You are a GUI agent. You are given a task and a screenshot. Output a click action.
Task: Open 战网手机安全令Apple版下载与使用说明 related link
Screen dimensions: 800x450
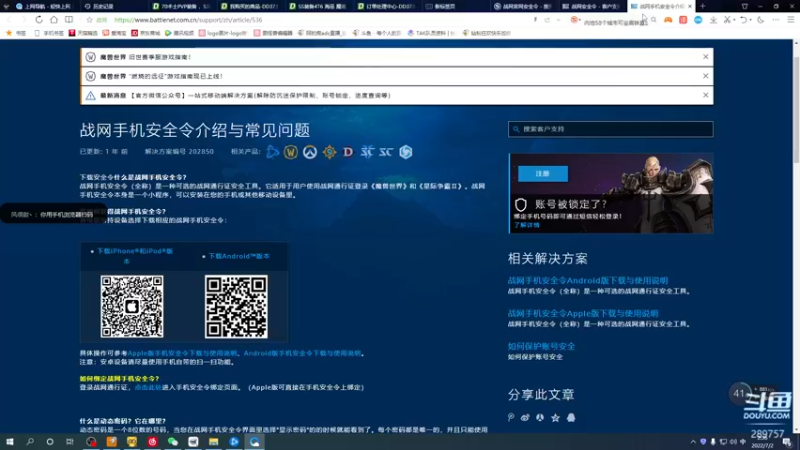point(583,313)
